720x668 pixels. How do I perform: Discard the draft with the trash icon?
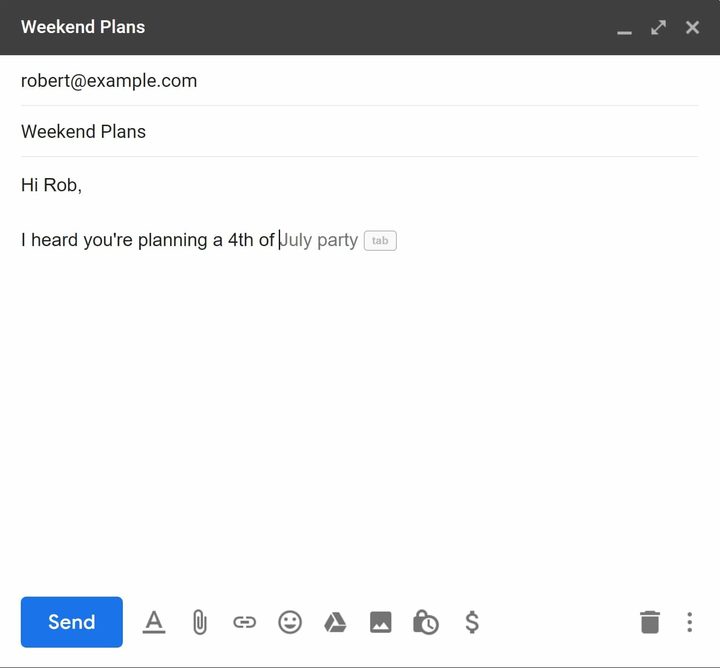650,622
